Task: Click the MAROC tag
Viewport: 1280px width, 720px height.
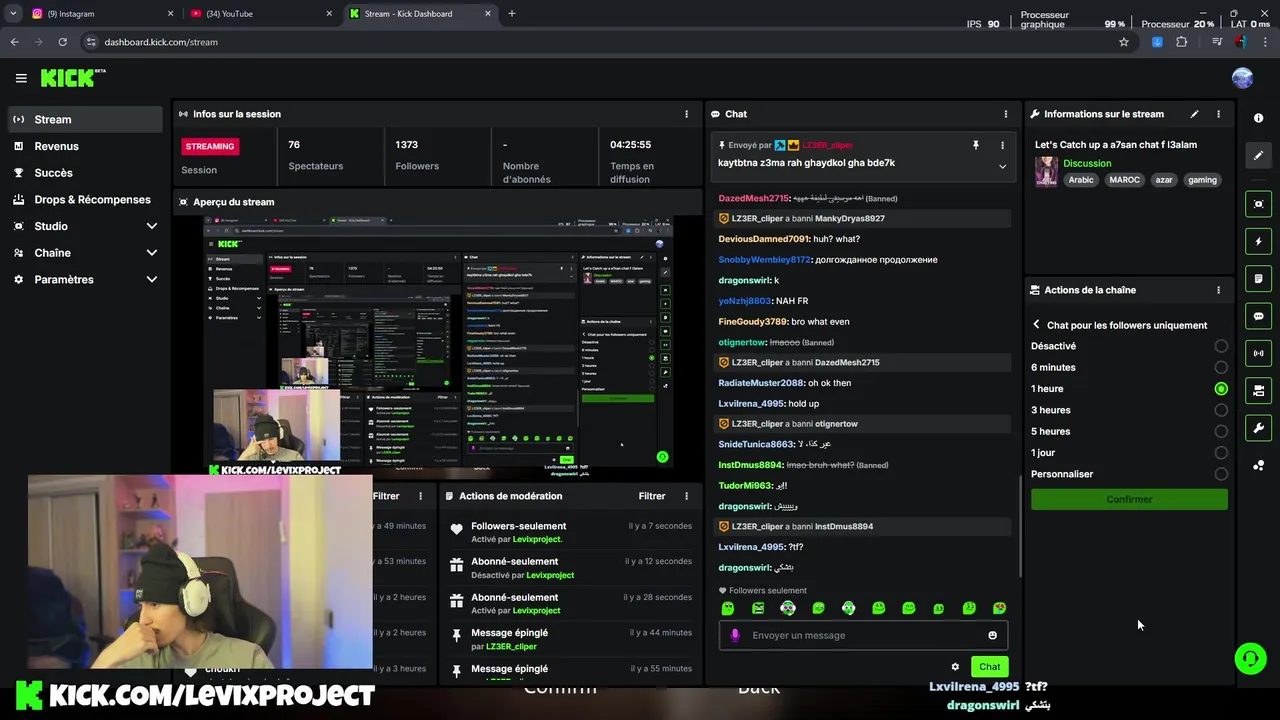Action: (1124, 180)
